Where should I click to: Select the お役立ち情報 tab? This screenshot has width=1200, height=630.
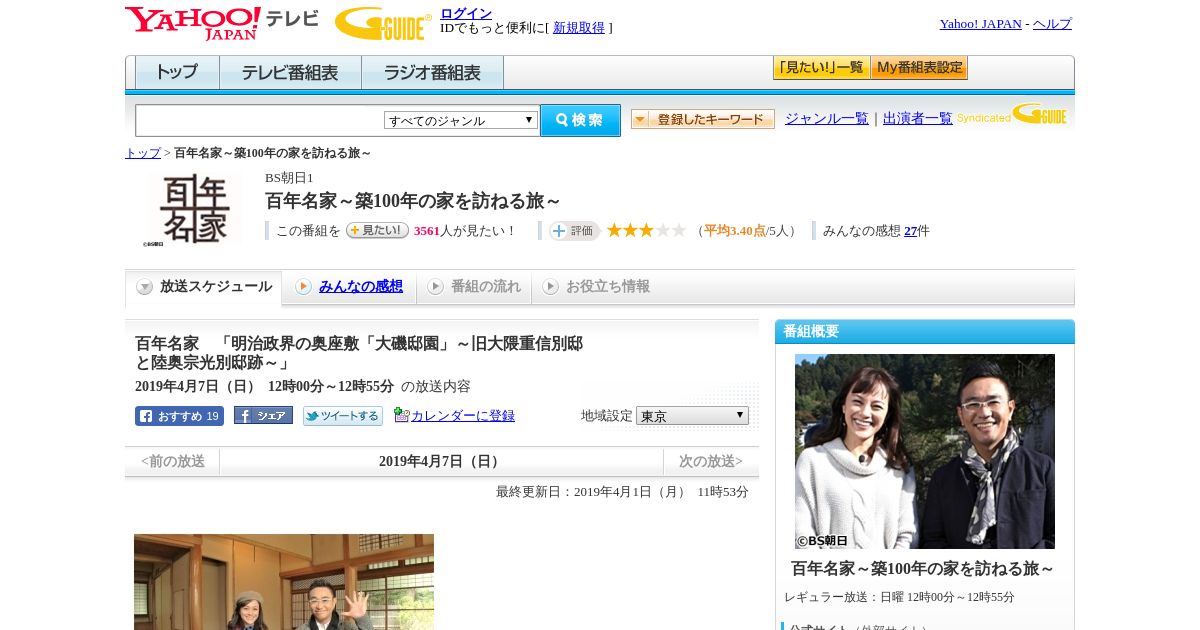pos(596,287)
